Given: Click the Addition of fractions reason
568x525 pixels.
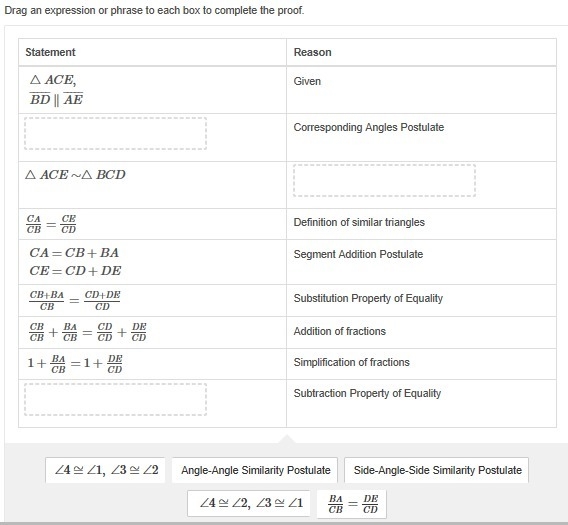Looking at the screenshot, I should tap(340, 331).
